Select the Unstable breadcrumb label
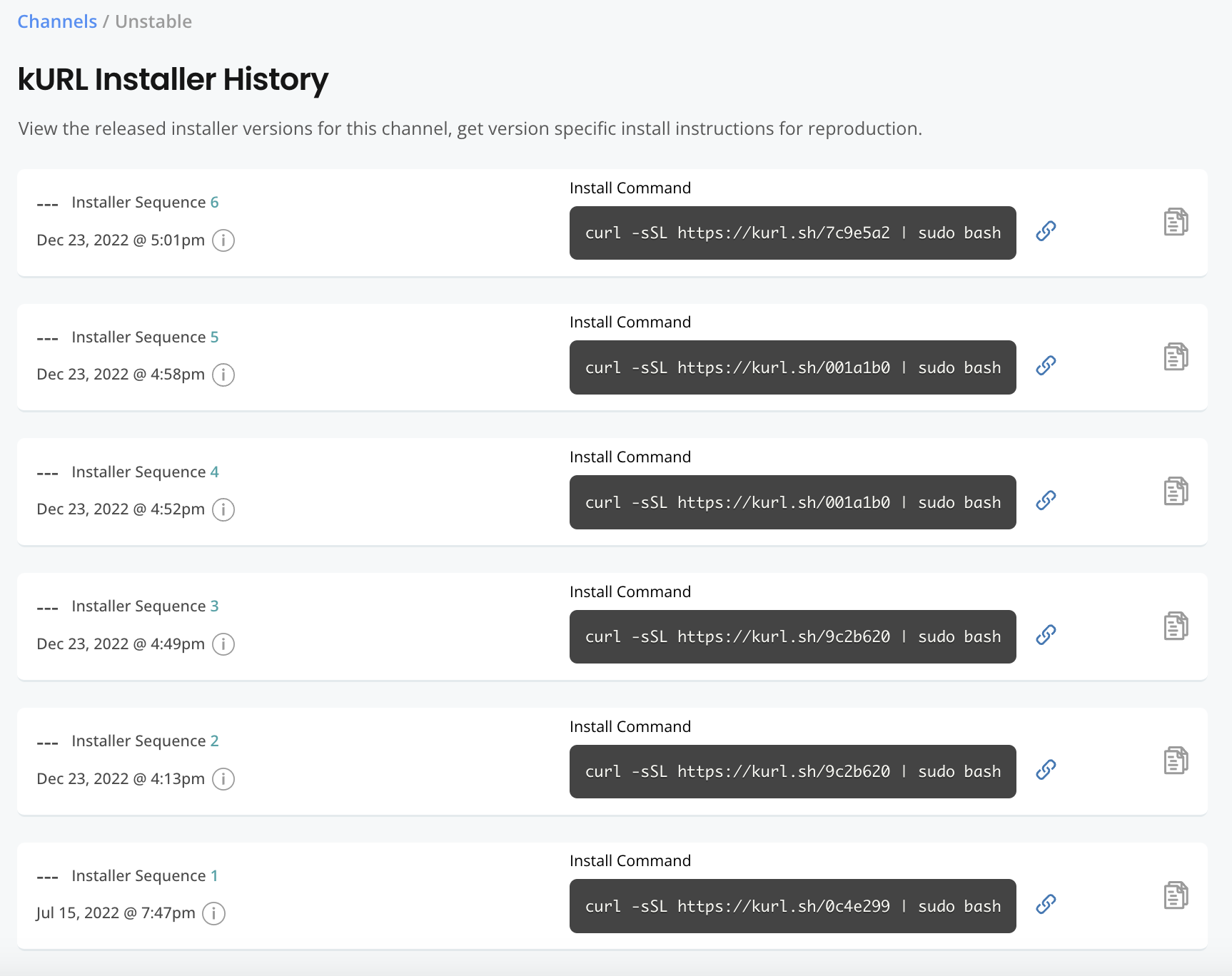This screenshot has width=1232, height=976. point(153,21)
